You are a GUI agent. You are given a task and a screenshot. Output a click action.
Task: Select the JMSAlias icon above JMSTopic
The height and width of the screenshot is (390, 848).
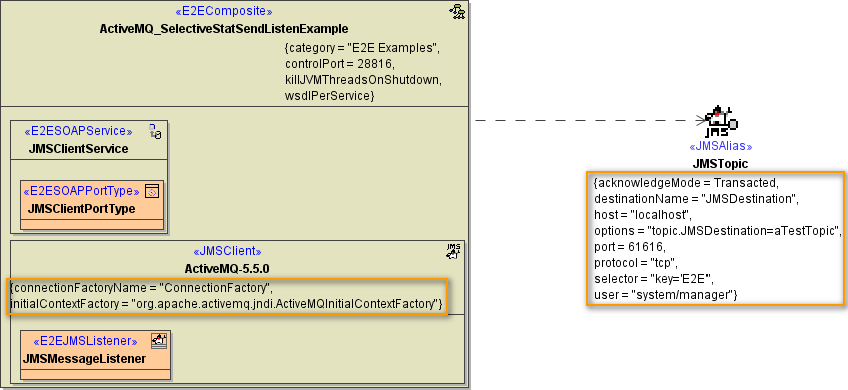(720, 122)
